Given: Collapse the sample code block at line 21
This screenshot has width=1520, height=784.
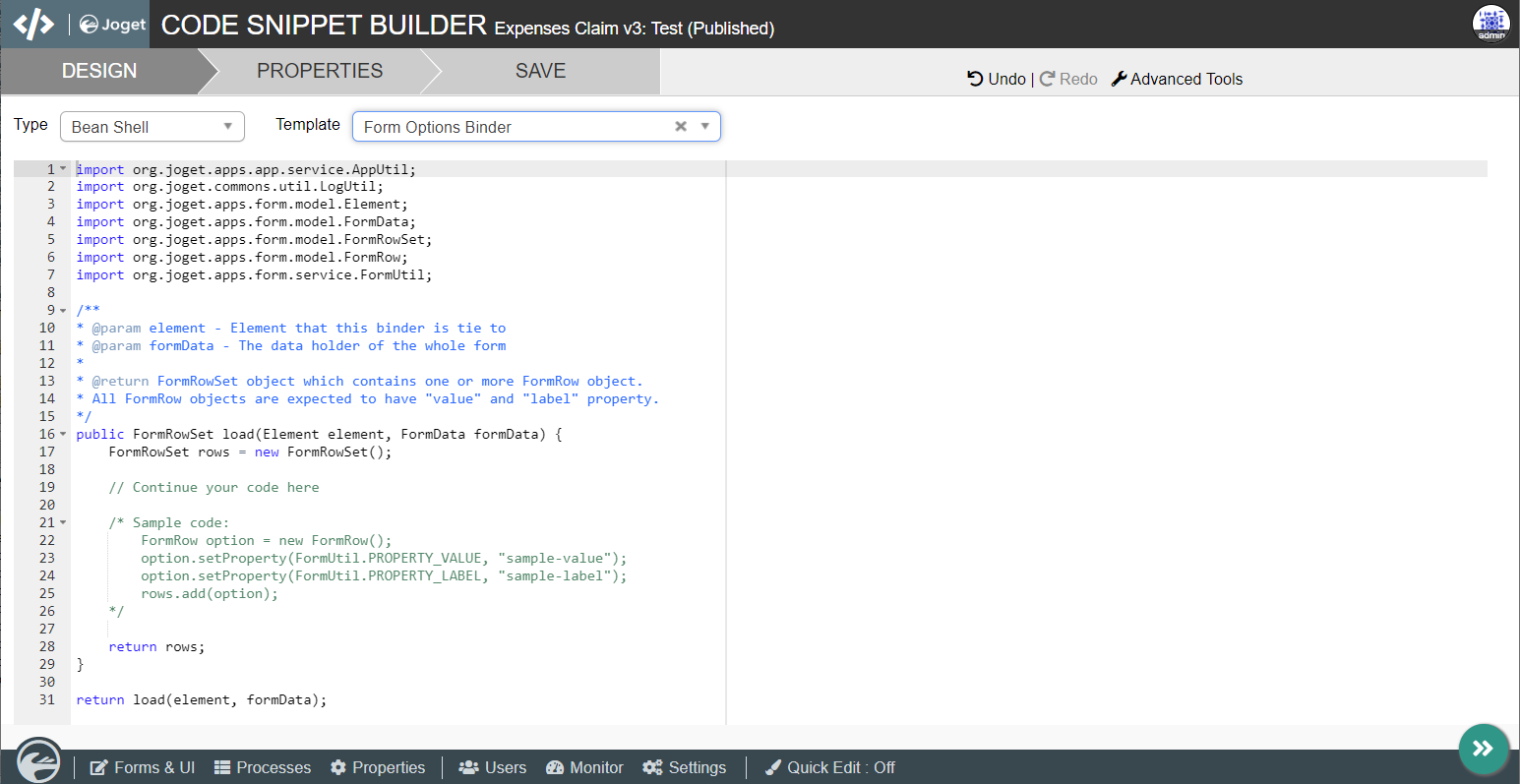Looking at the screenshot, I should [x=64, y=522].
